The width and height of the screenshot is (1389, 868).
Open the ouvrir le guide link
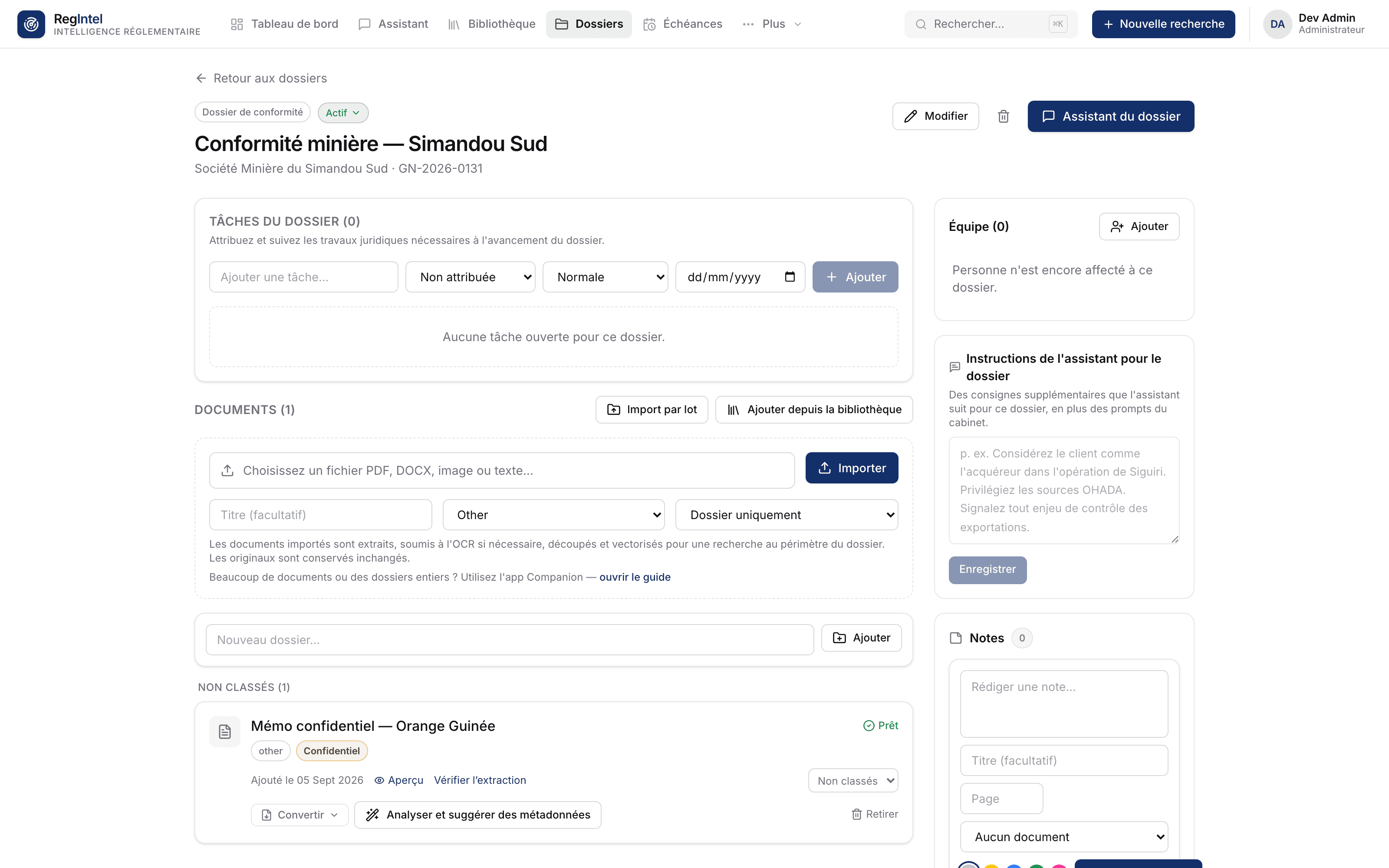635,577
